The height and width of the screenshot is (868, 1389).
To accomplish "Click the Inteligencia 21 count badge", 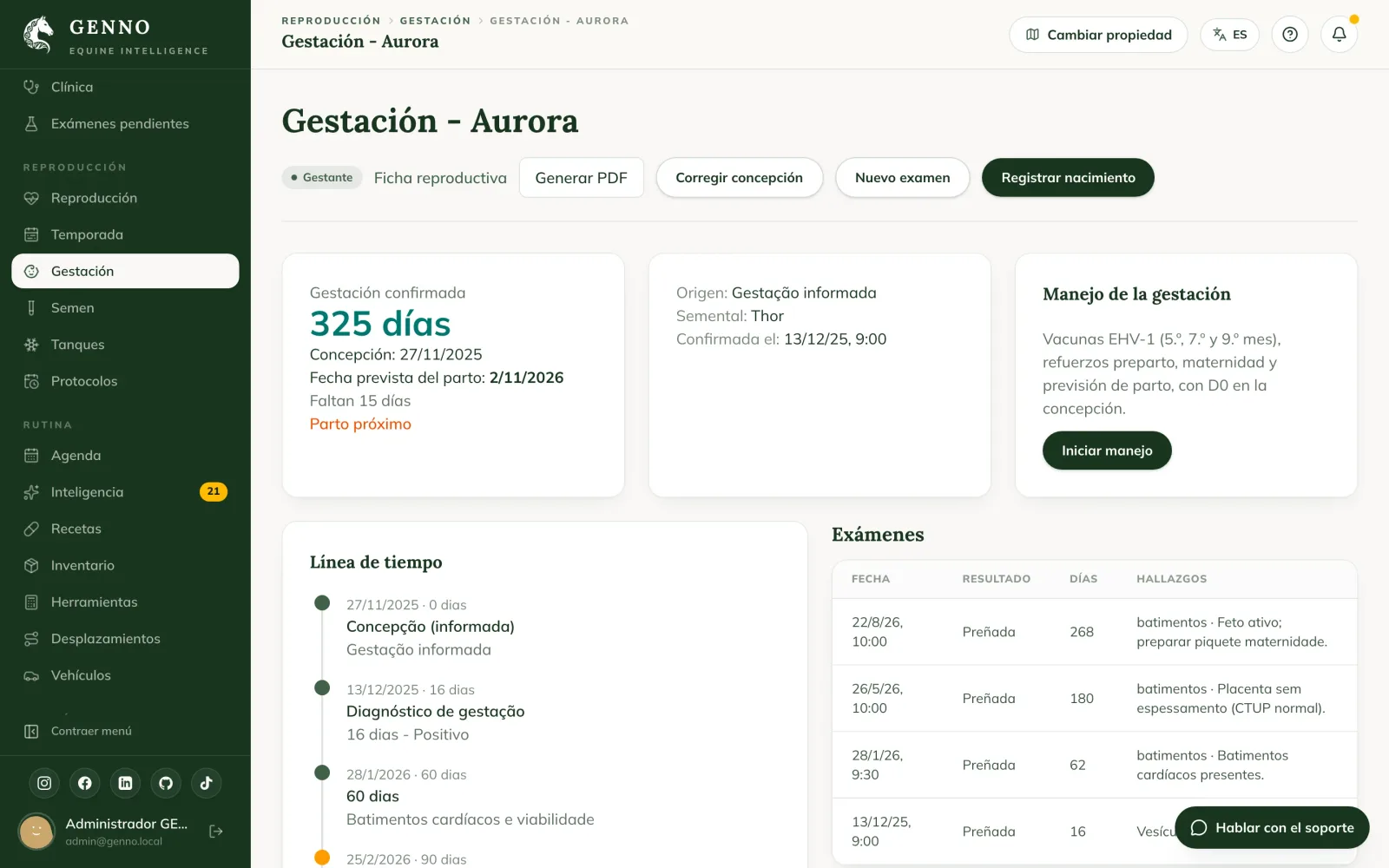I will (214, 491).
